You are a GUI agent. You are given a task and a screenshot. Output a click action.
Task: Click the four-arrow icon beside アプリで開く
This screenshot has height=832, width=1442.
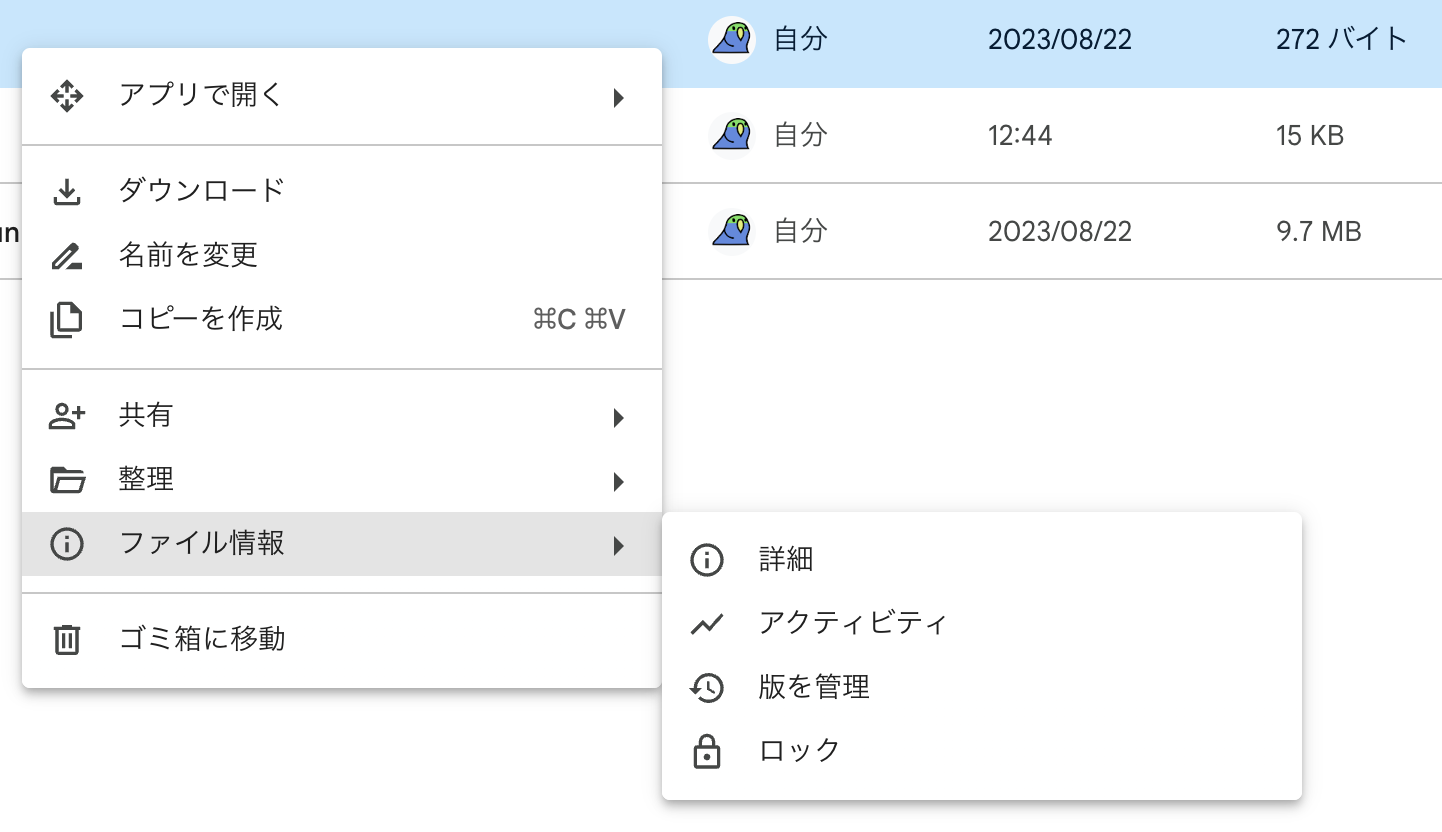[66, 96]
